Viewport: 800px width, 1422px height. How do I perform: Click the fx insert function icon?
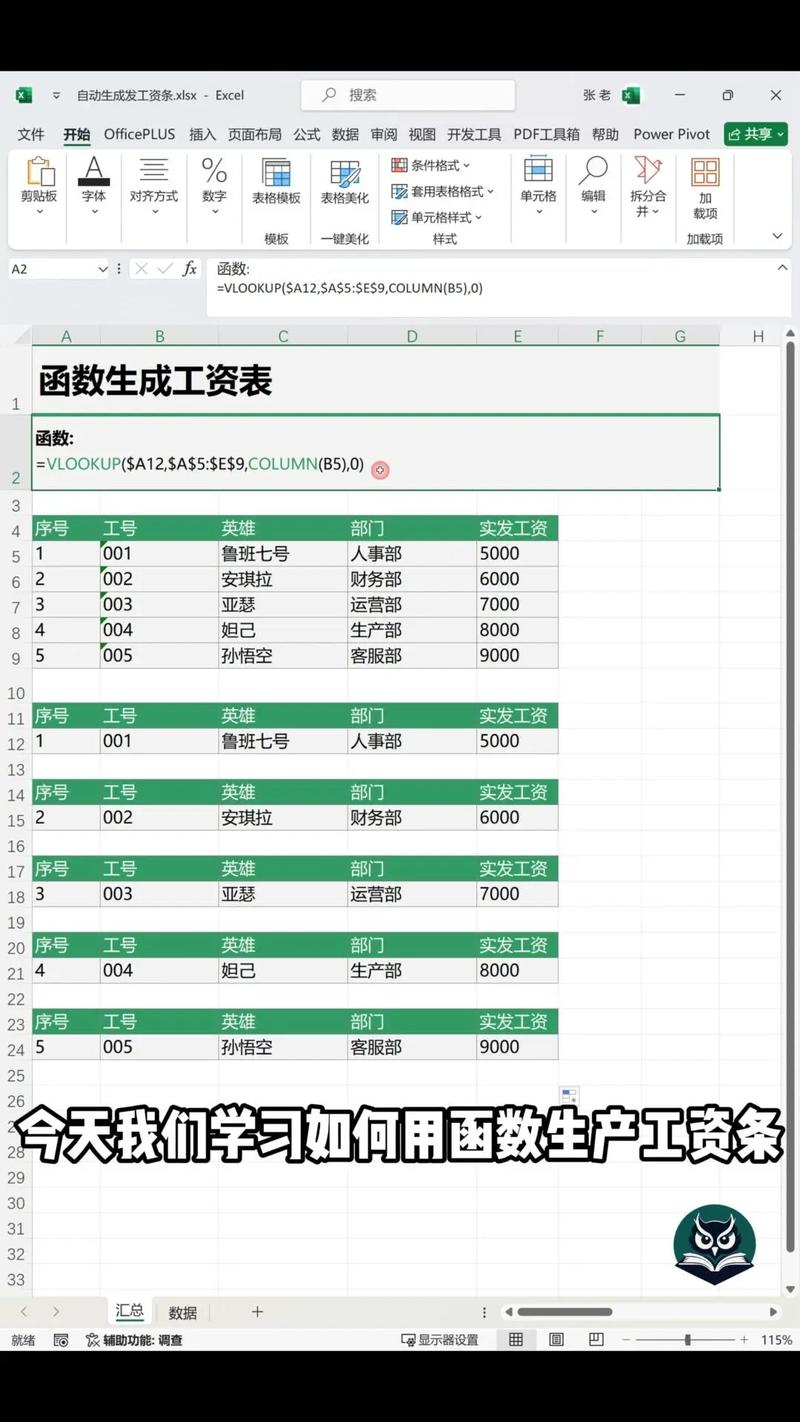(x=190, y=268)
